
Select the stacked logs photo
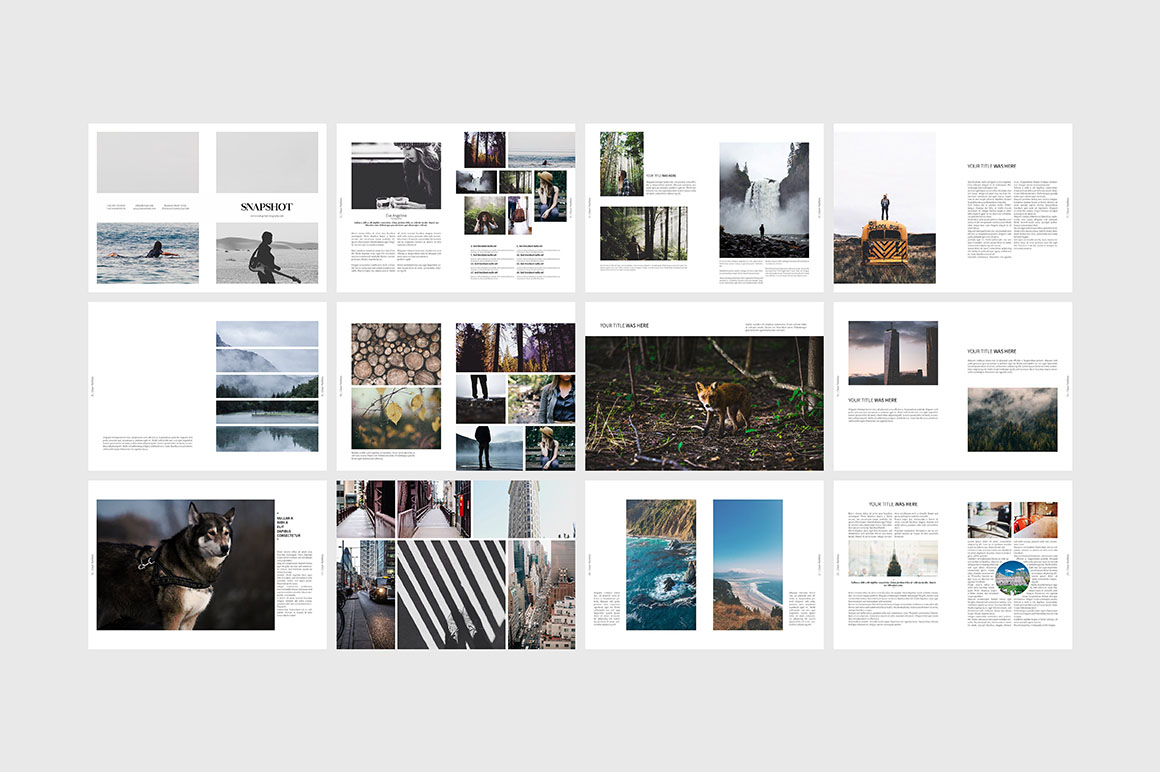(396, 352)
